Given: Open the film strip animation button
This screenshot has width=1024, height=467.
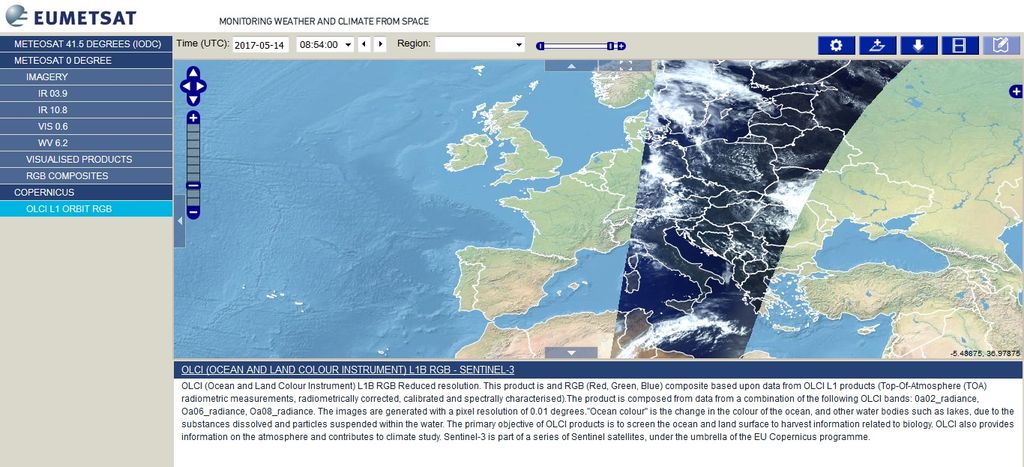Looking at the screenshot, I should click(959, 45).
